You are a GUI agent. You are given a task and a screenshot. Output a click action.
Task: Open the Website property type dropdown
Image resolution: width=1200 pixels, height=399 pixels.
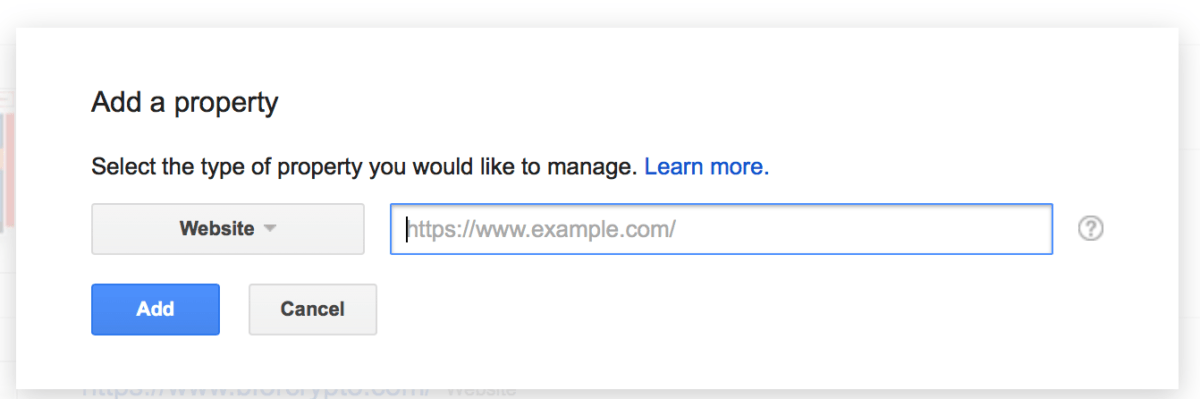click(x=228, y=229)
